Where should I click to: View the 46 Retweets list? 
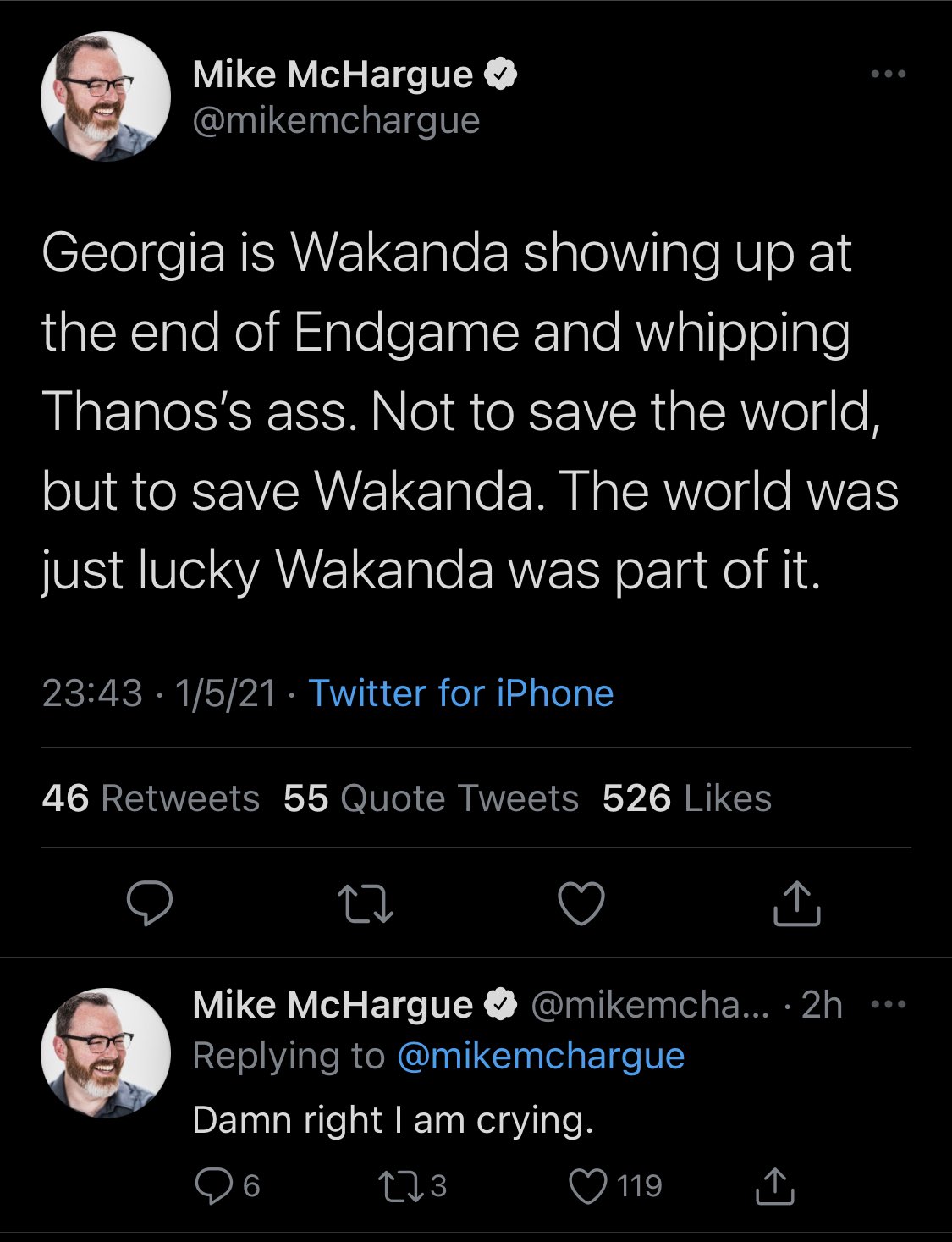[x=151, y=798]
